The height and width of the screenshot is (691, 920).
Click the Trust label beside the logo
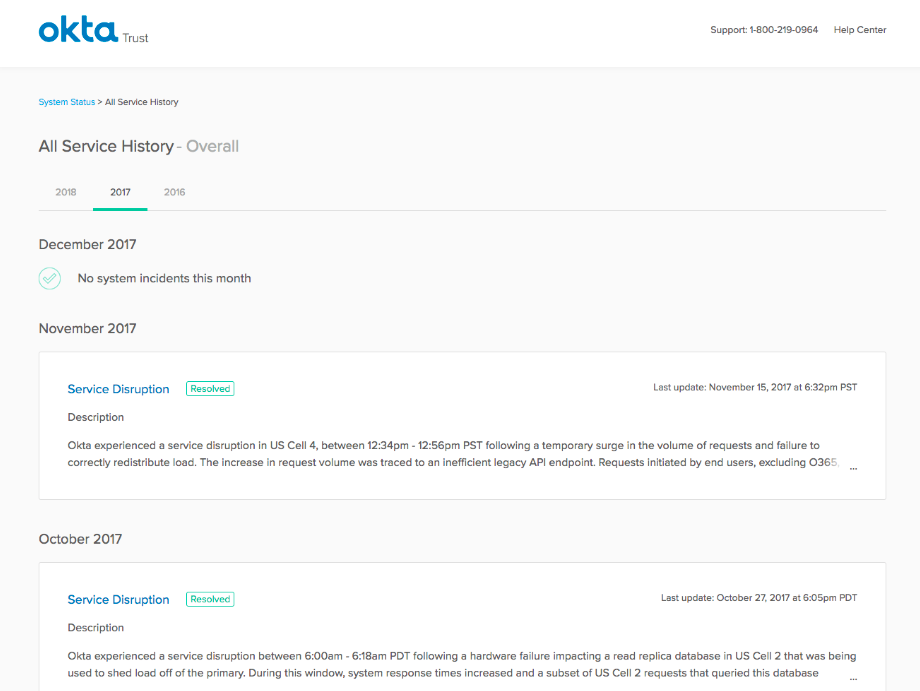pyautogui.click(x=136, y=38)
